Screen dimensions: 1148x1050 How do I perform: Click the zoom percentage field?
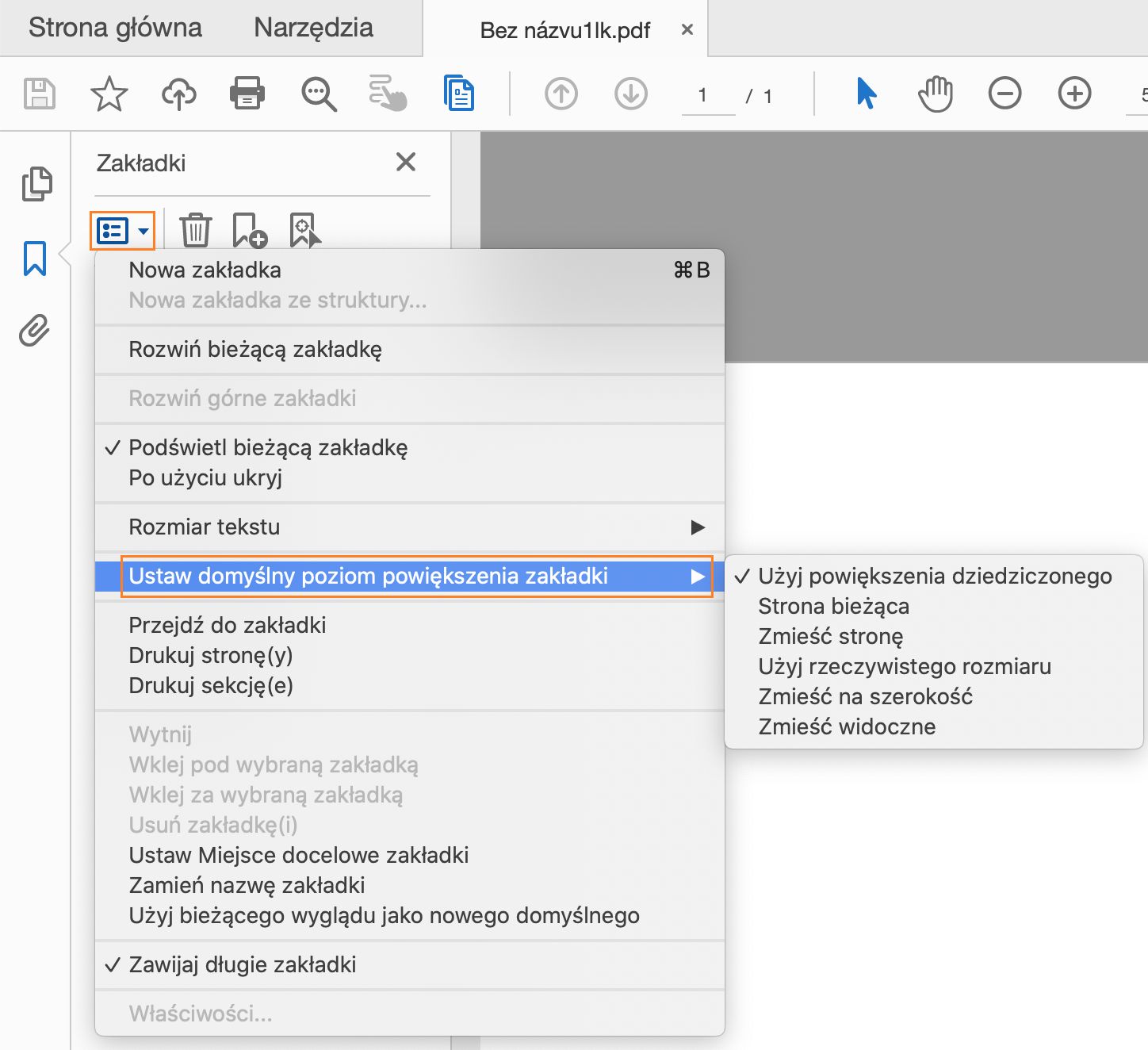point(1138,96)
